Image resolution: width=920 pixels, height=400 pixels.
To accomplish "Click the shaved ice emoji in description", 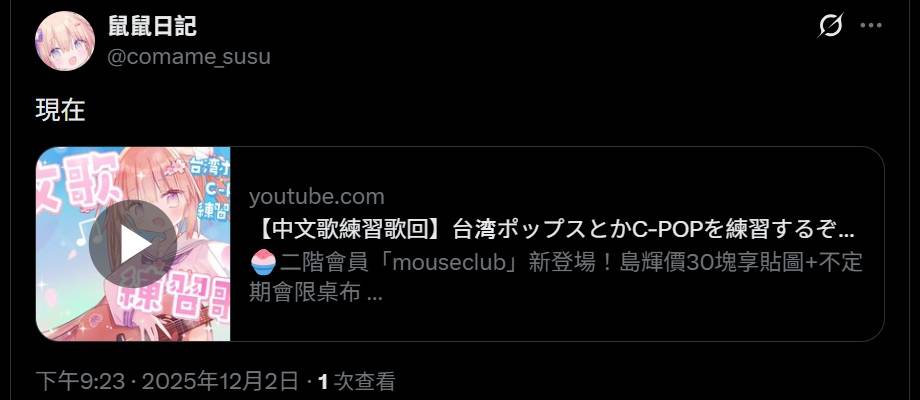I will pos(262,262).
